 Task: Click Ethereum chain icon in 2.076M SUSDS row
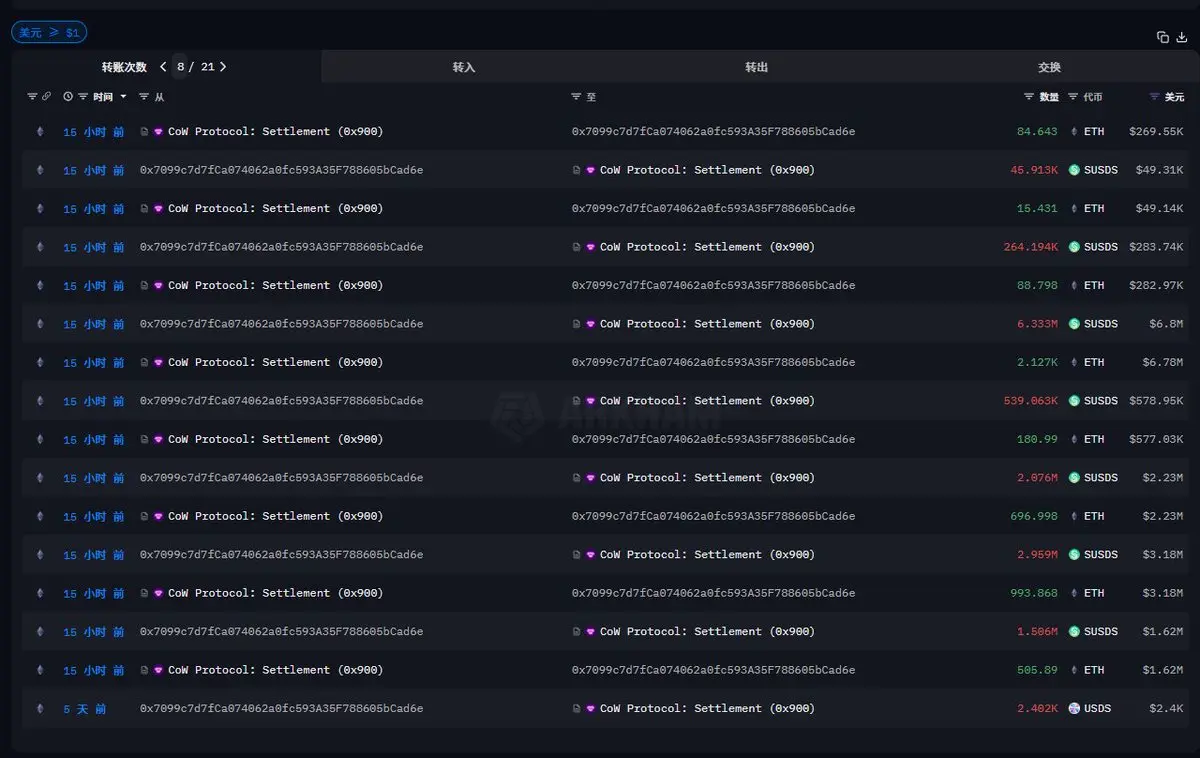pos(40,478)
